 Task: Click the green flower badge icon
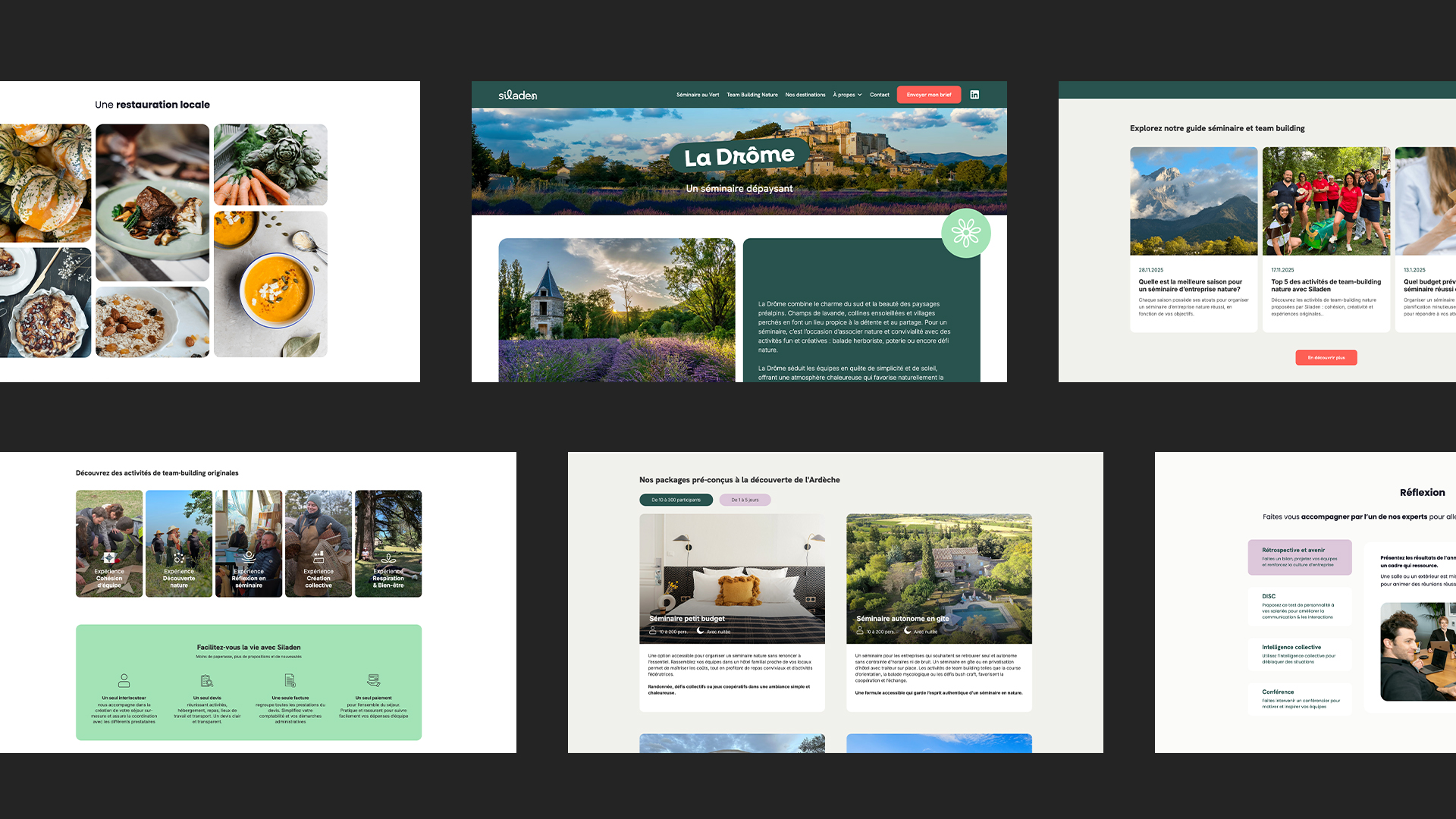[x=965, y=233]
